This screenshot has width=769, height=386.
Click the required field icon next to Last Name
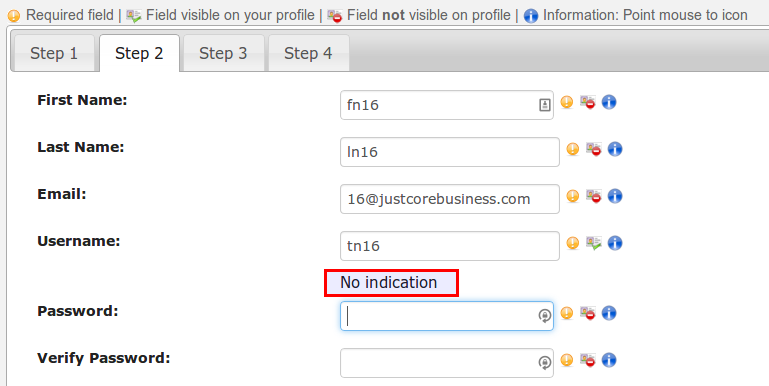(573, 149)
